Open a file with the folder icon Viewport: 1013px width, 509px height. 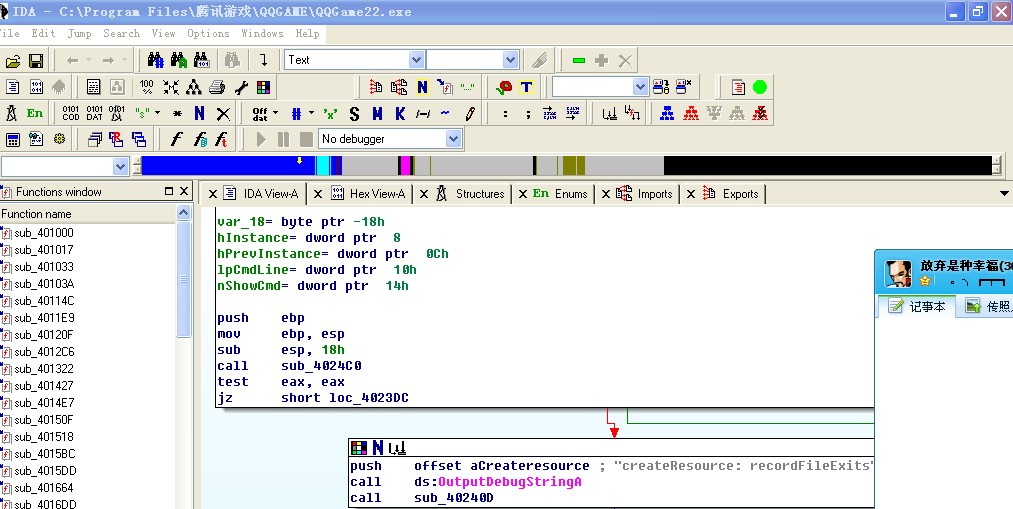click(13, 61)
